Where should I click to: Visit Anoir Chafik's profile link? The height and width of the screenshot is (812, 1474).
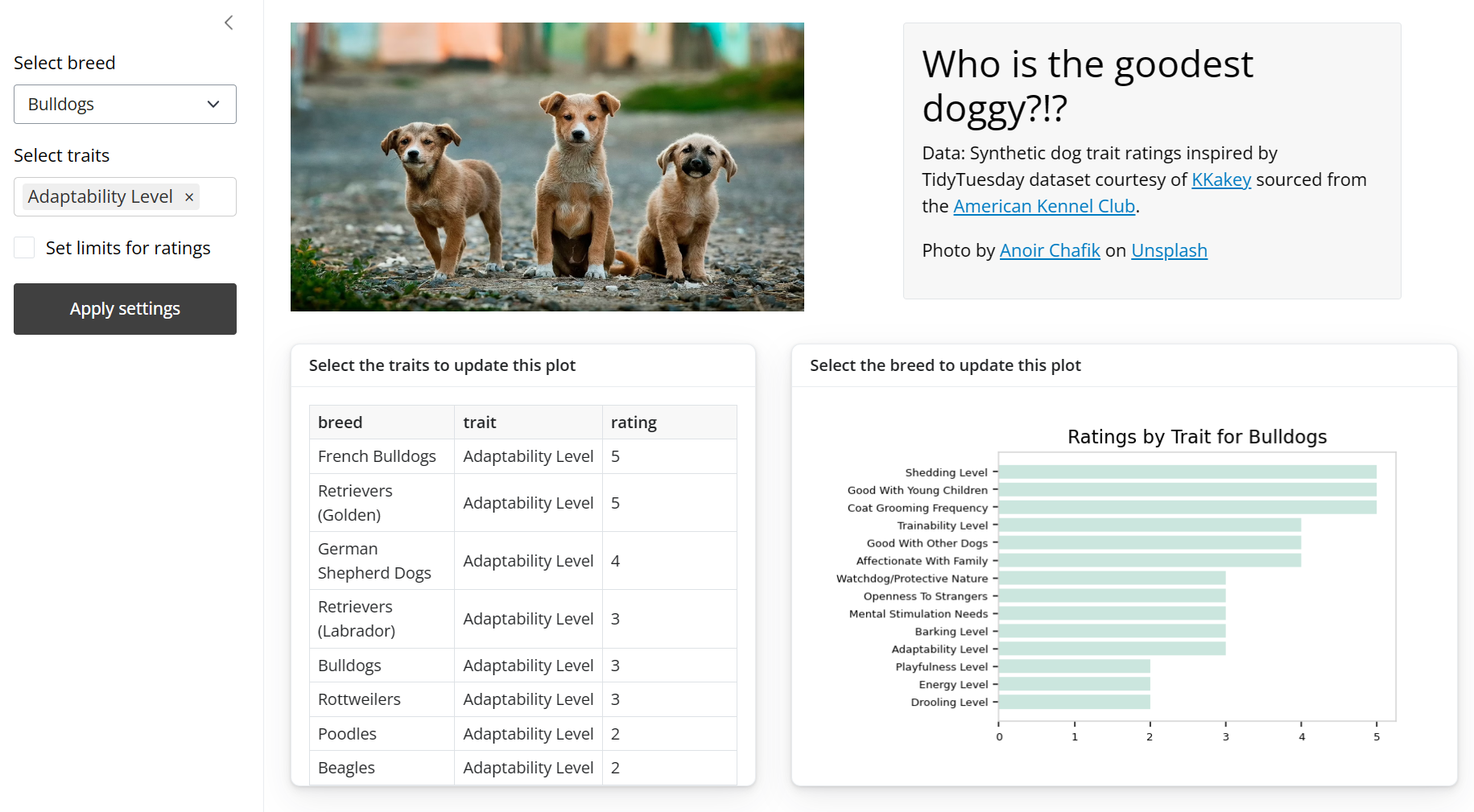[1049, 250]
